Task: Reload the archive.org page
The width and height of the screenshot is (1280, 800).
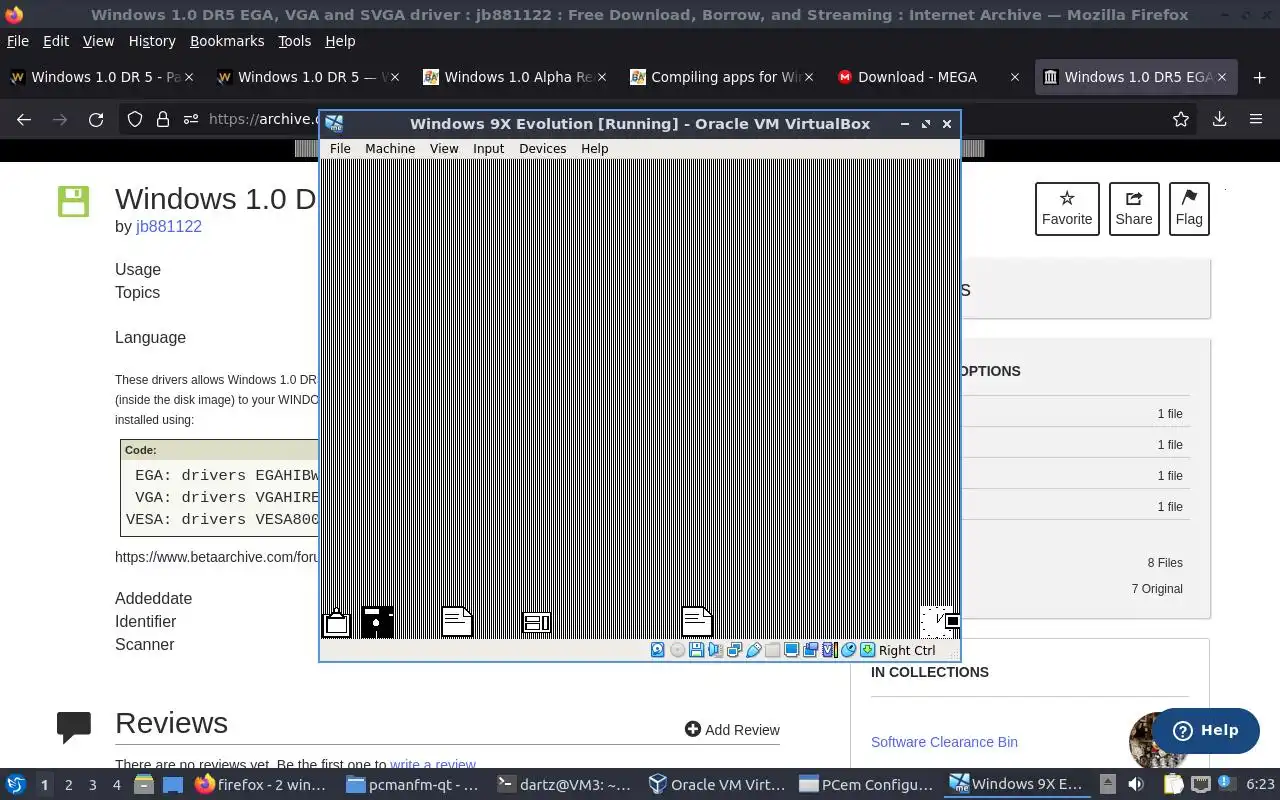Action: tap(96, 119)
